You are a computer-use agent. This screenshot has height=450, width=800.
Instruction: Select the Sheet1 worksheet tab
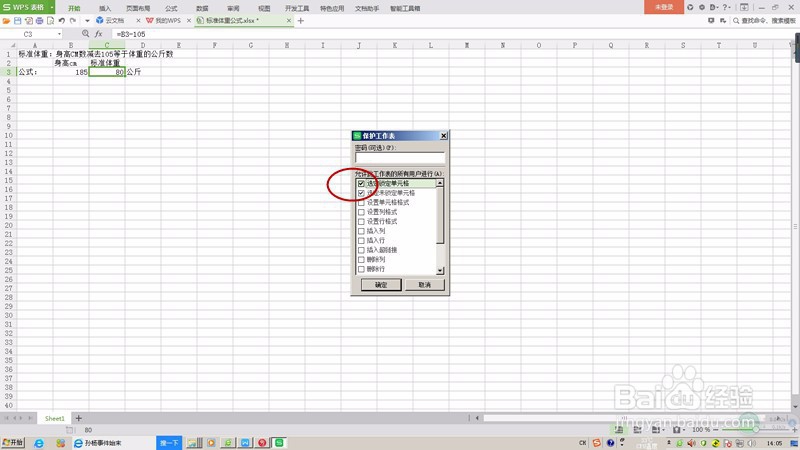pyautogui.click(x=55, y=418)
